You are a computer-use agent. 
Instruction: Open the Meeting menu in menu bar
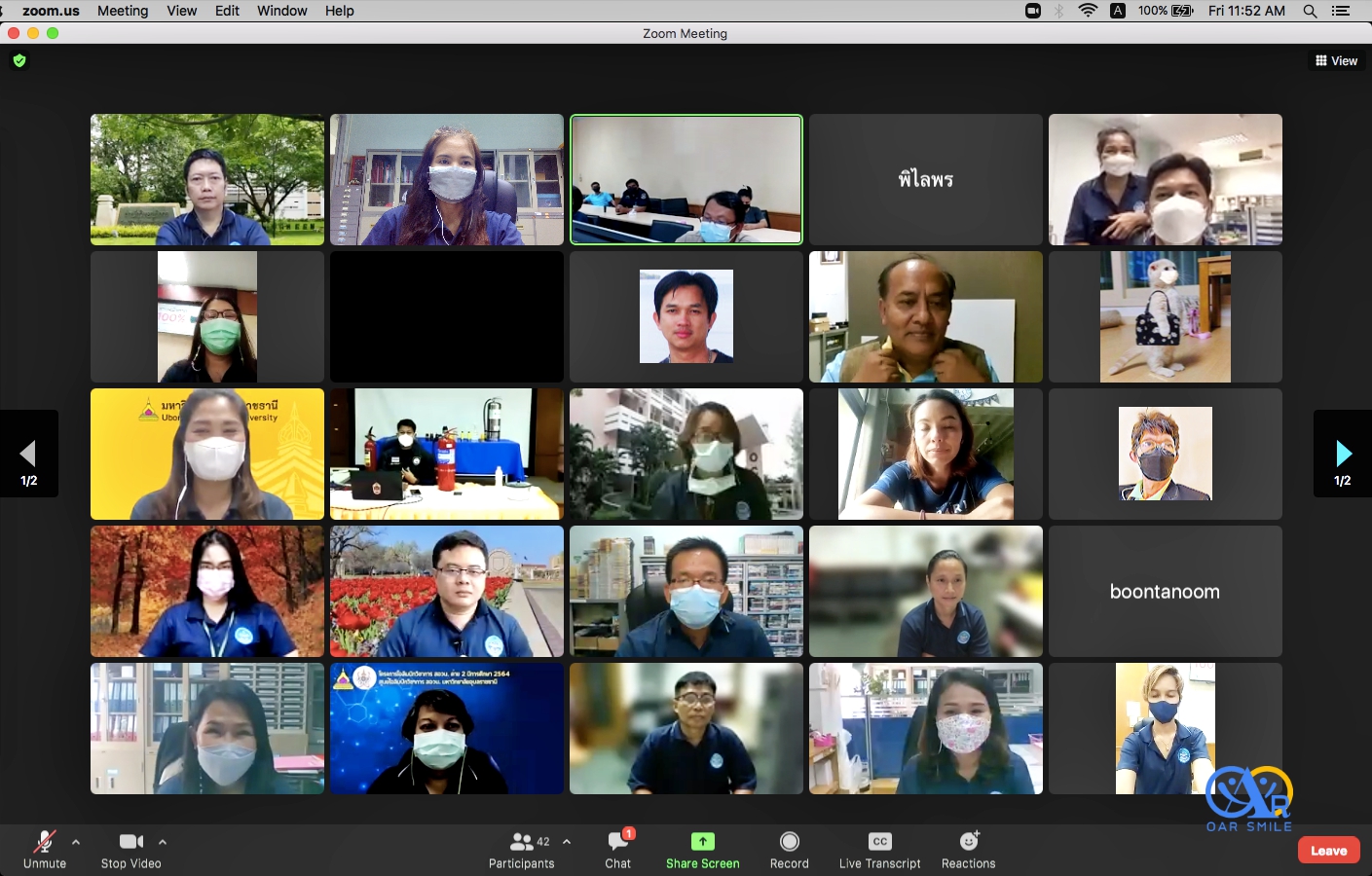pos(123,11)
